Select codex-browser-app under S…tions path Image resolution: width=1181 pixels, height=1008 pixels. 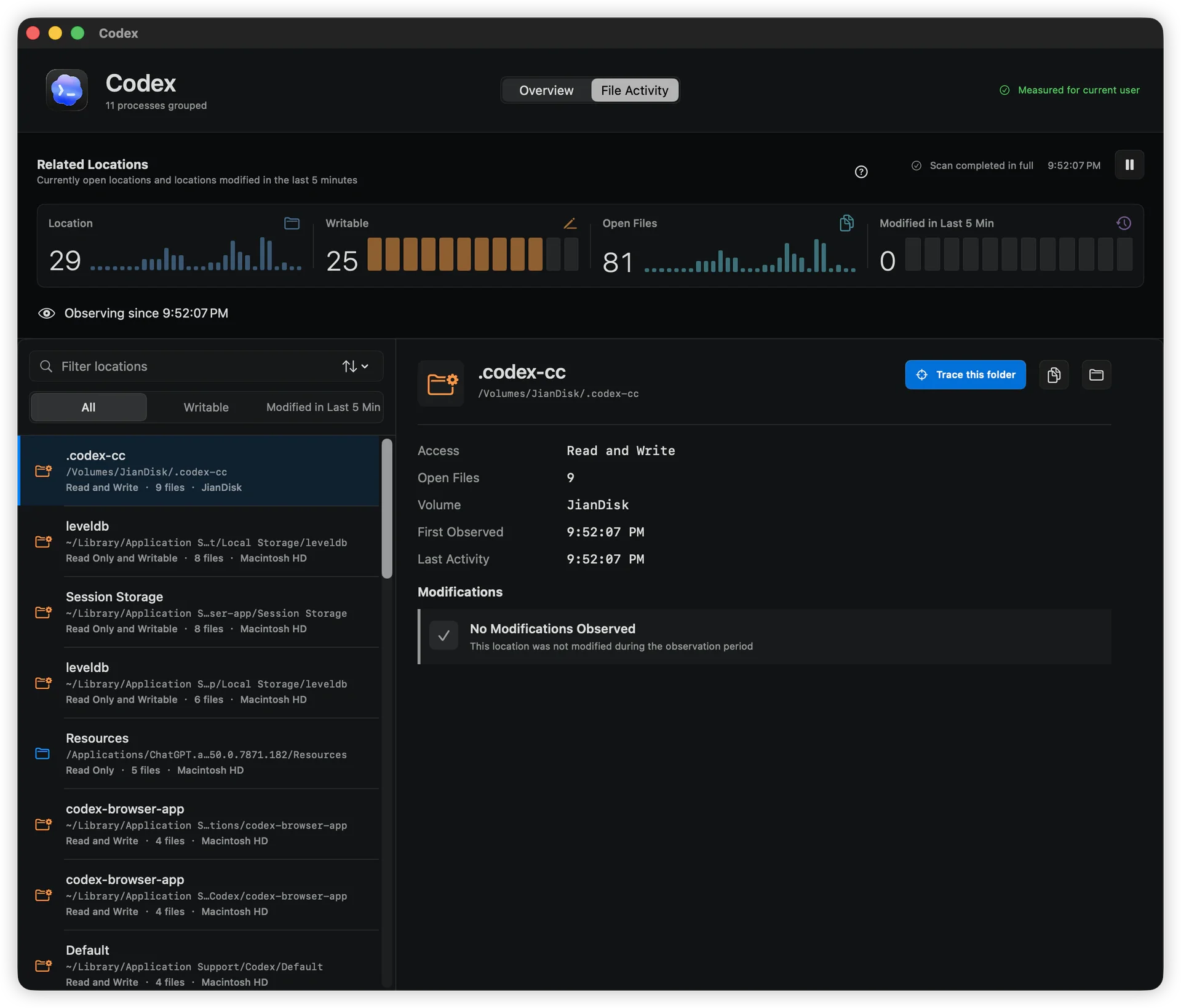click(200, 825)
